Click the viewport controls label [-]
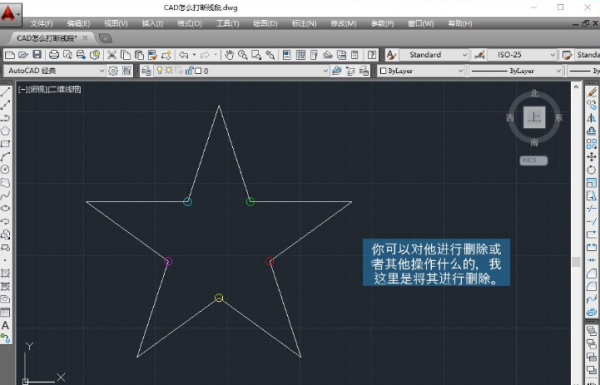This screenshot has width=600, height=385. [x=22, y=89]
